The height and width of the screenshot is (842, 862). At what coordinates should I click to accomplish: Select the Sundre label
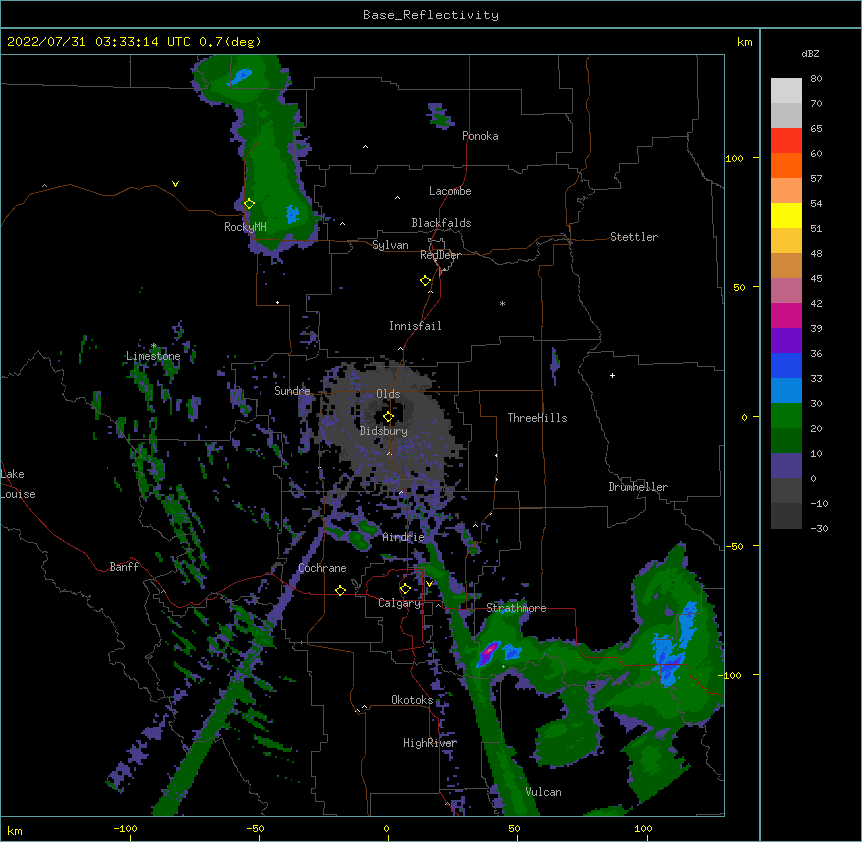coord(292,391)
